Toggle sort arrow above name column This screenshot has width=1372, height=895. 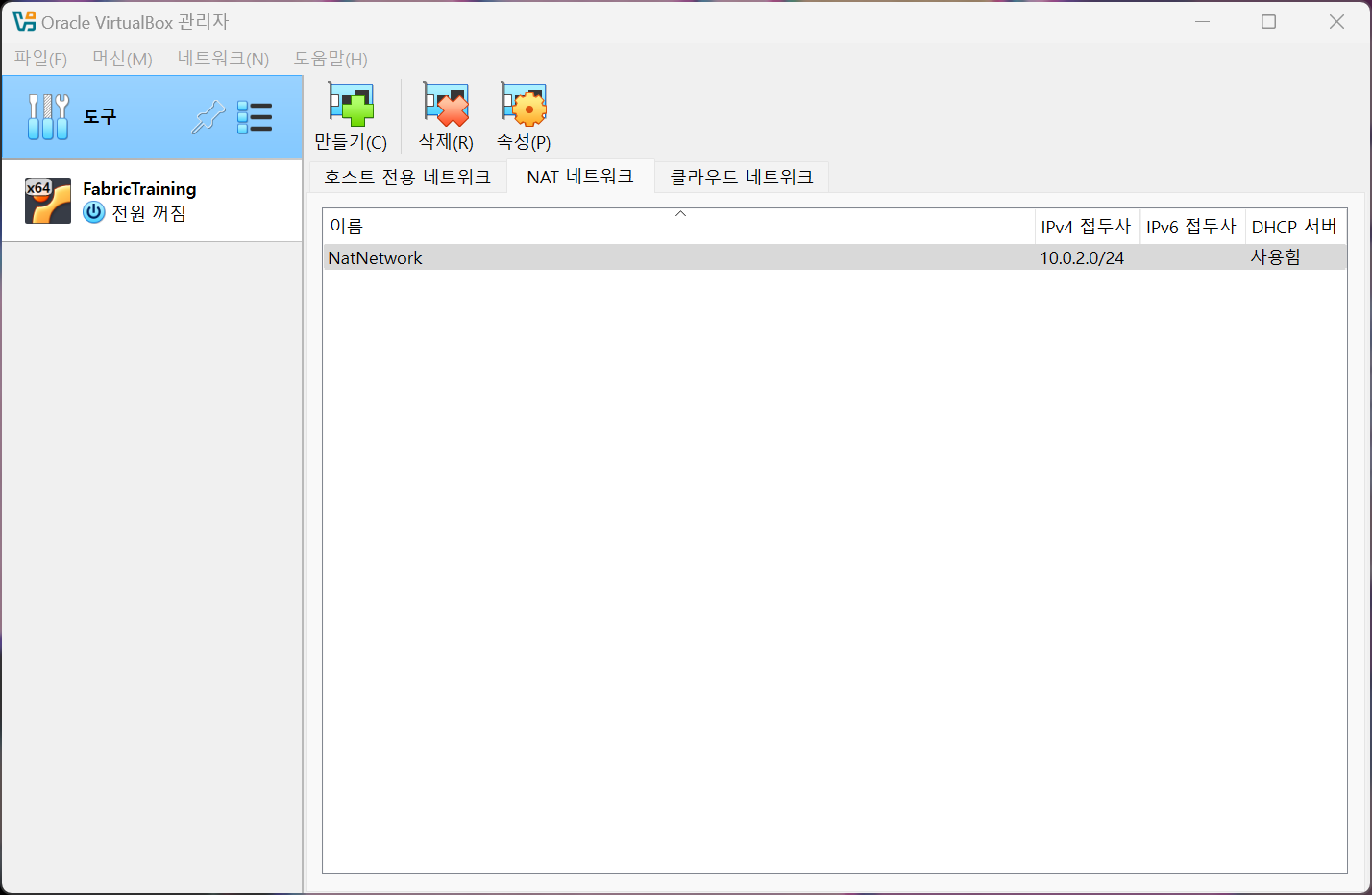pos(680,214)
